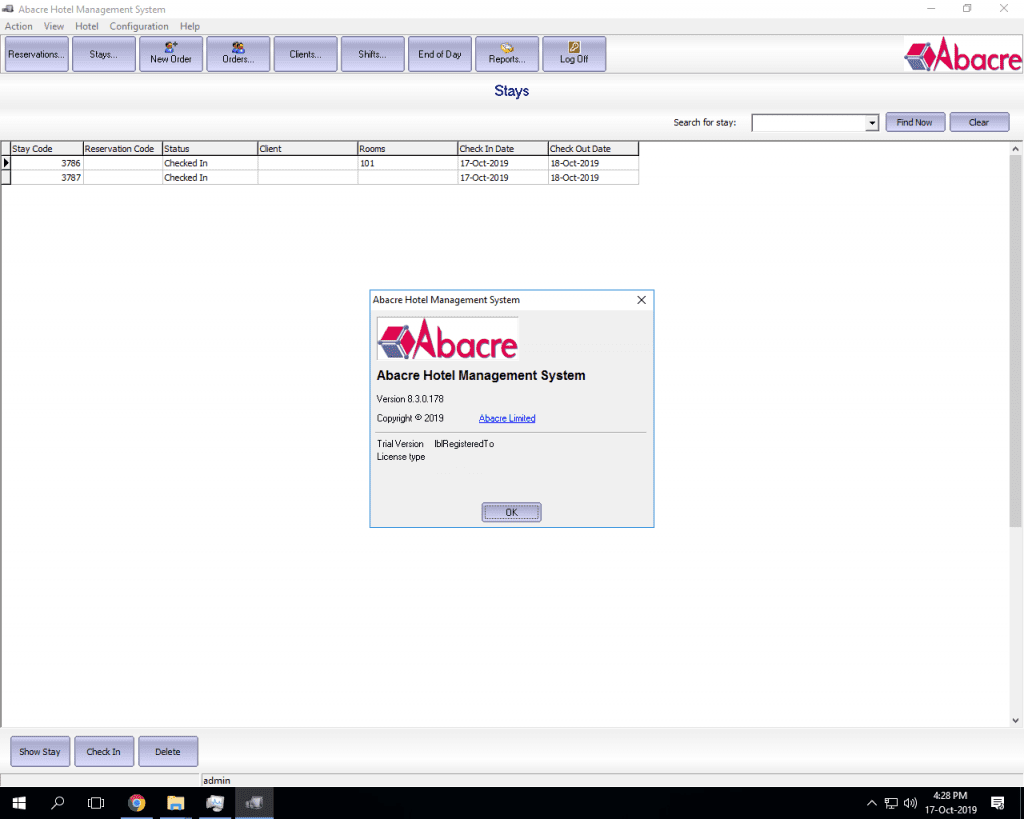Click the Find Now button
The image size is (1024, 819).
[914, 122]
